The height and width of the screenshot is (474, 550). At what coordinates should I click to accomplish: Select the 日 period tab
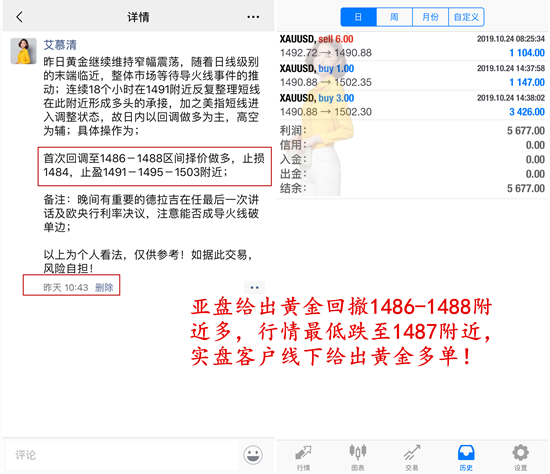click(x=358, y=17)
